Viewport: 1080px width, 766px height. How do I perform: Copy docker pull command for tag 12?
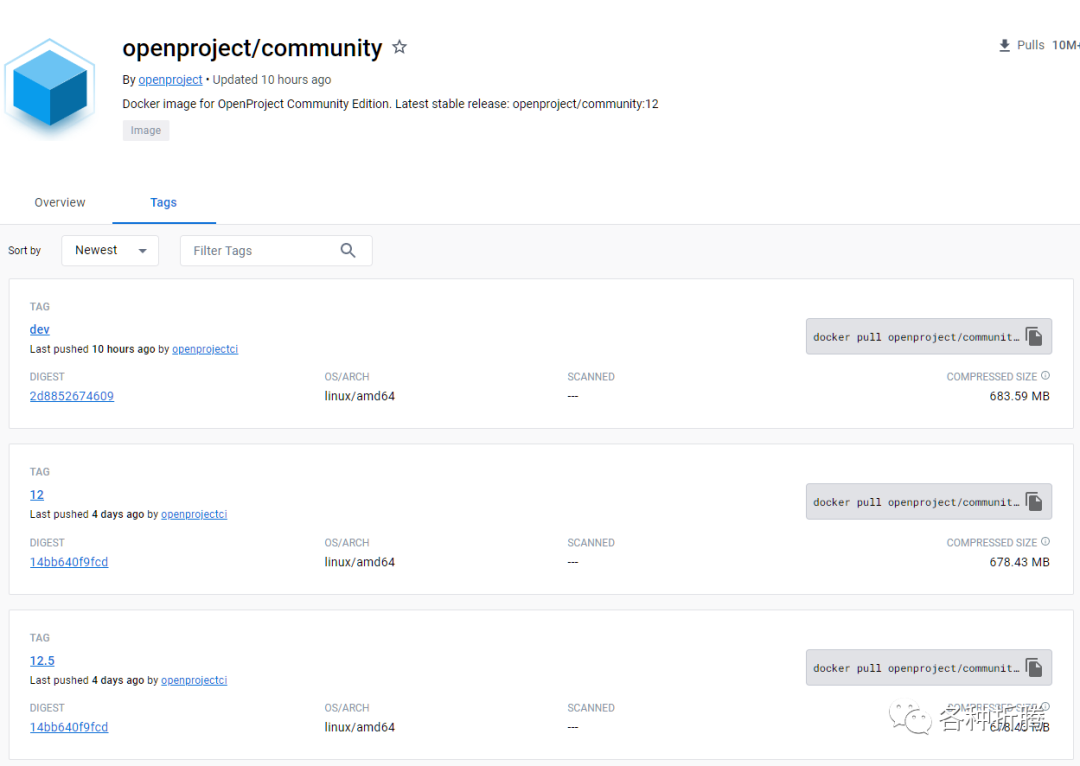1034,501
